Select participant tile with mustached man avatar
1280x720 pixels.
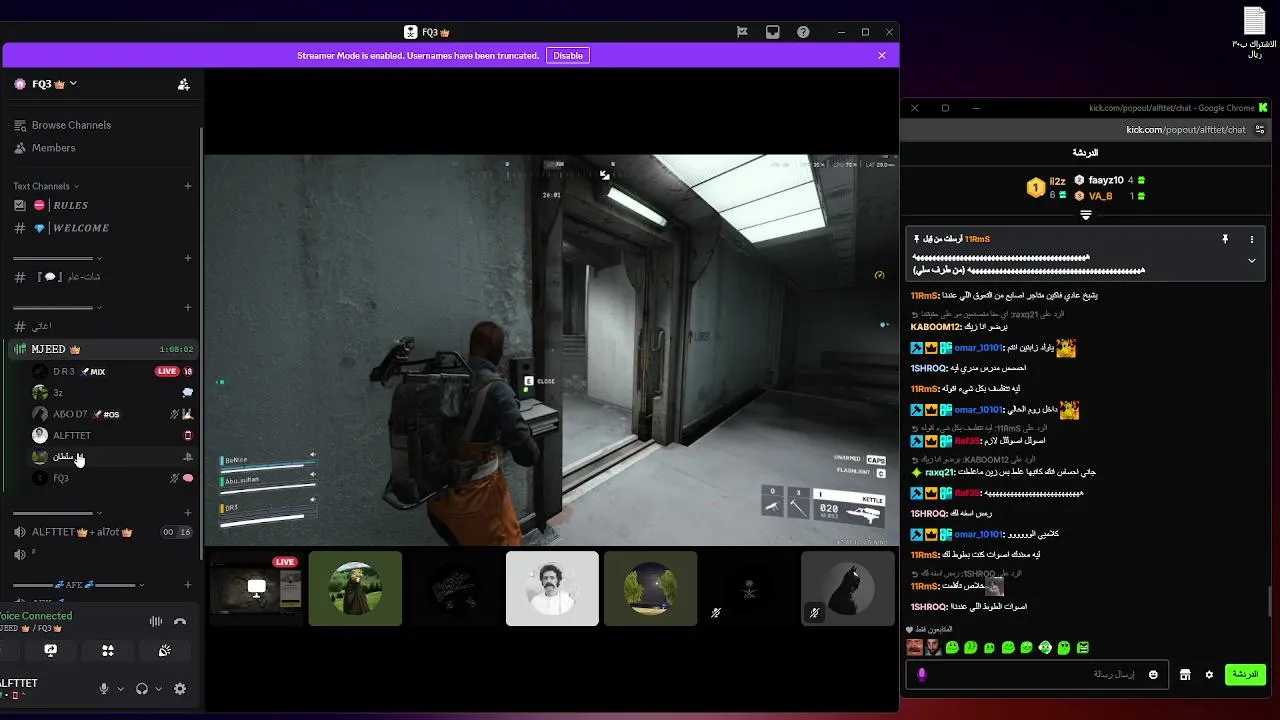552,589
